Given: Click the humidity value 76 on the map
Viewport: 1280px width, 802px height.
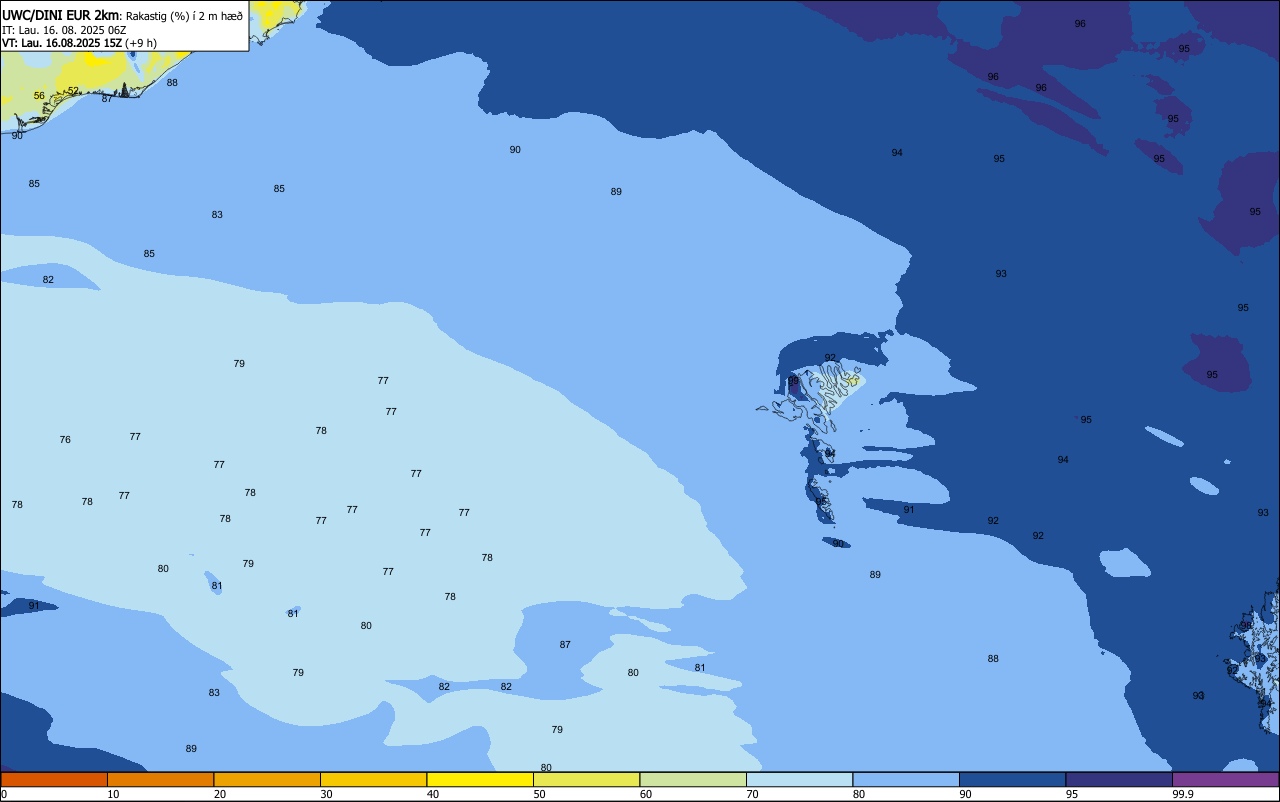Looking at the screenshot, I should coord(65,440).
